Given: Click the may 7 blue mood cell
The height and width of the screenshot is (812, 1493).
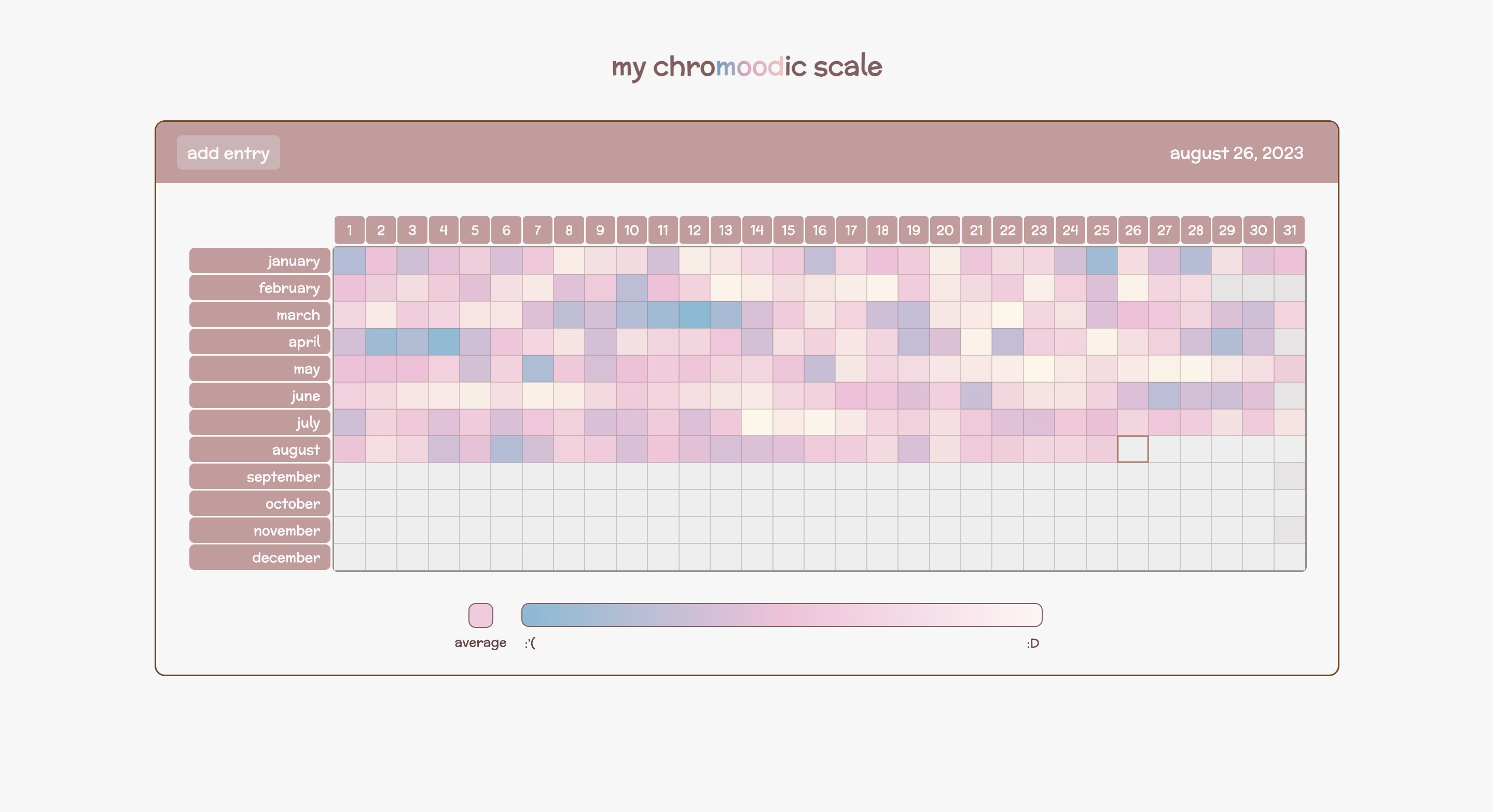Looking at the screenshot, I should (538, 368).
